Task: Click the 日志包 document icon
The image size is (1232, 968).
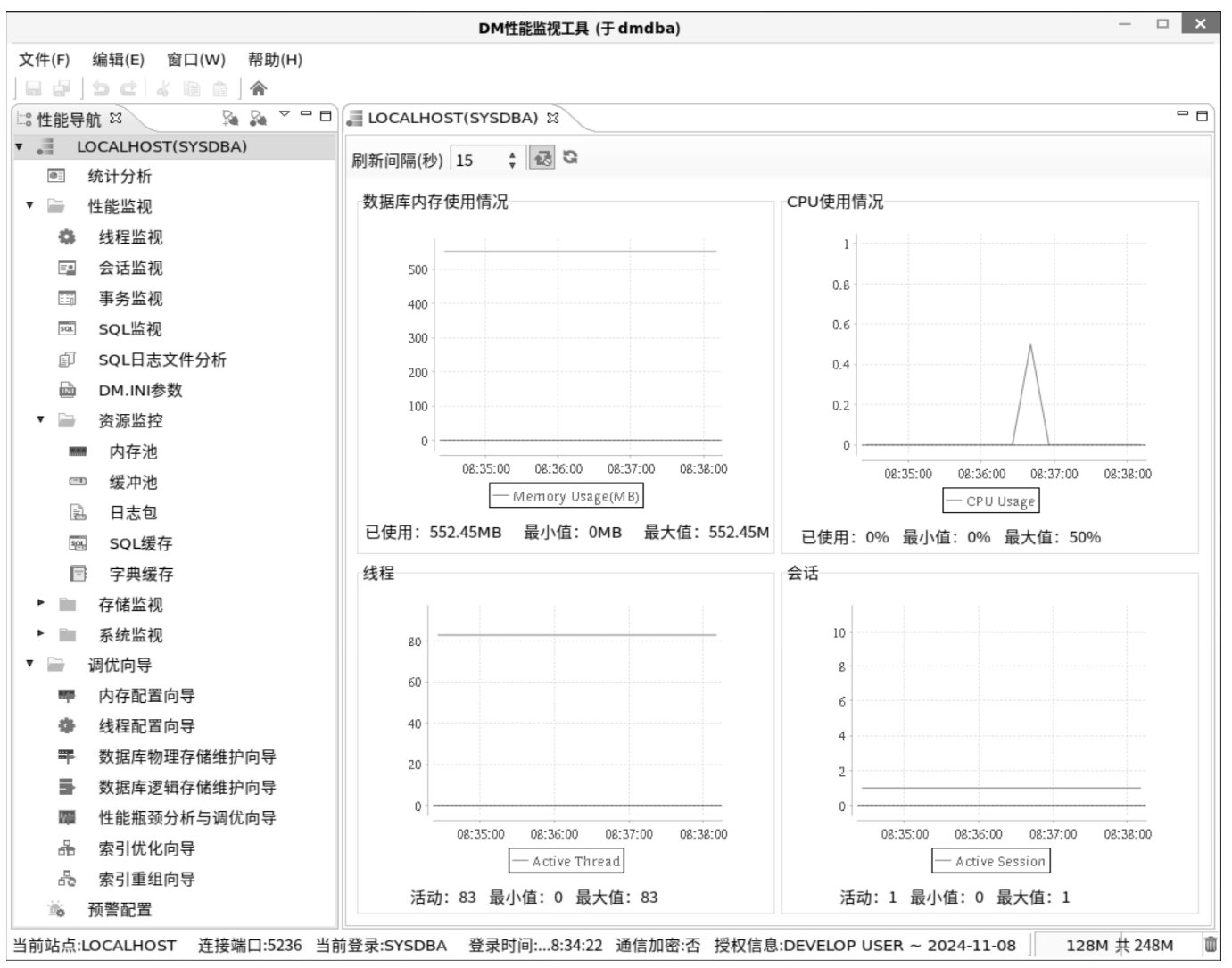Action: [78, 512]
